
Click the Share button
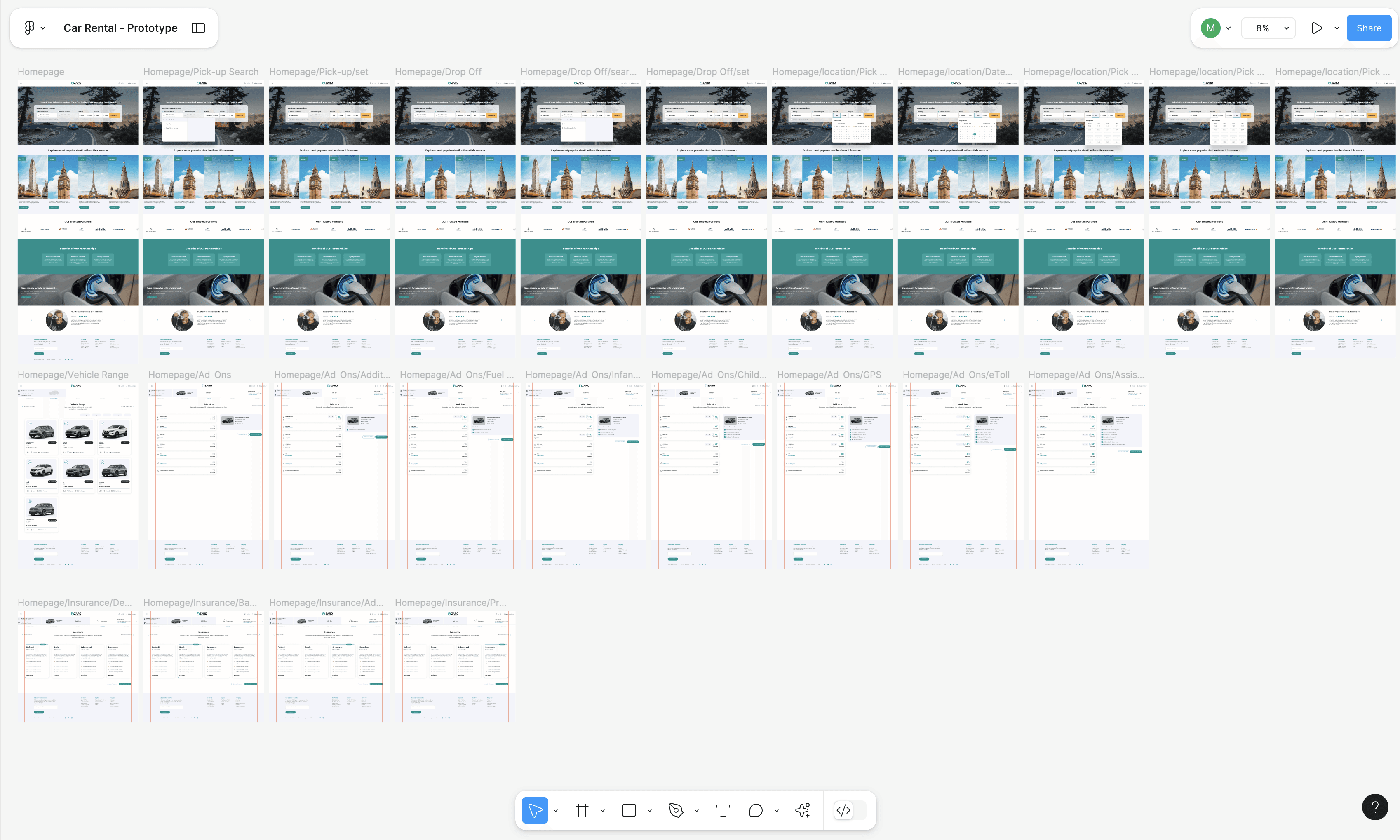click(1368, 28)
